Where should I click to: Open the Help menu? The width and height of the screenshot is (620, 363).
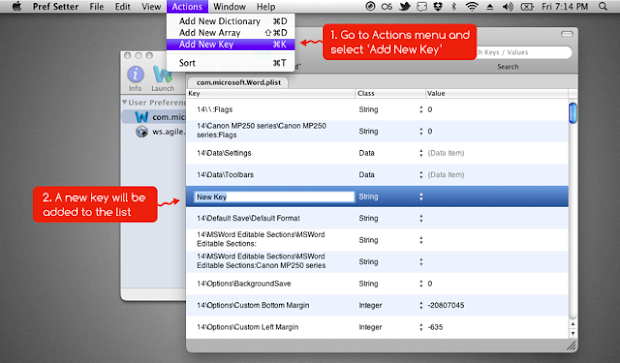tap(266, 7)
